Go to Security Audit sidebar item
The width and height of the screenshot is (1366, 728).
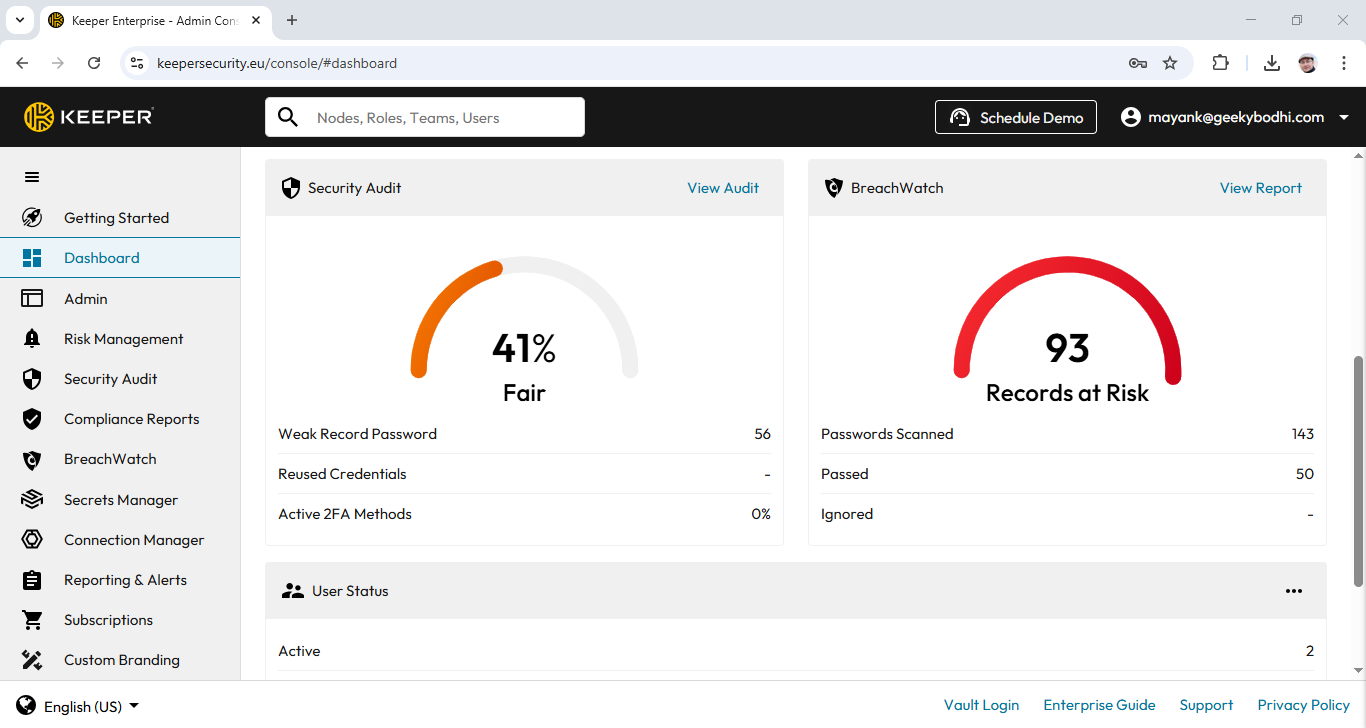coord(120,379)
